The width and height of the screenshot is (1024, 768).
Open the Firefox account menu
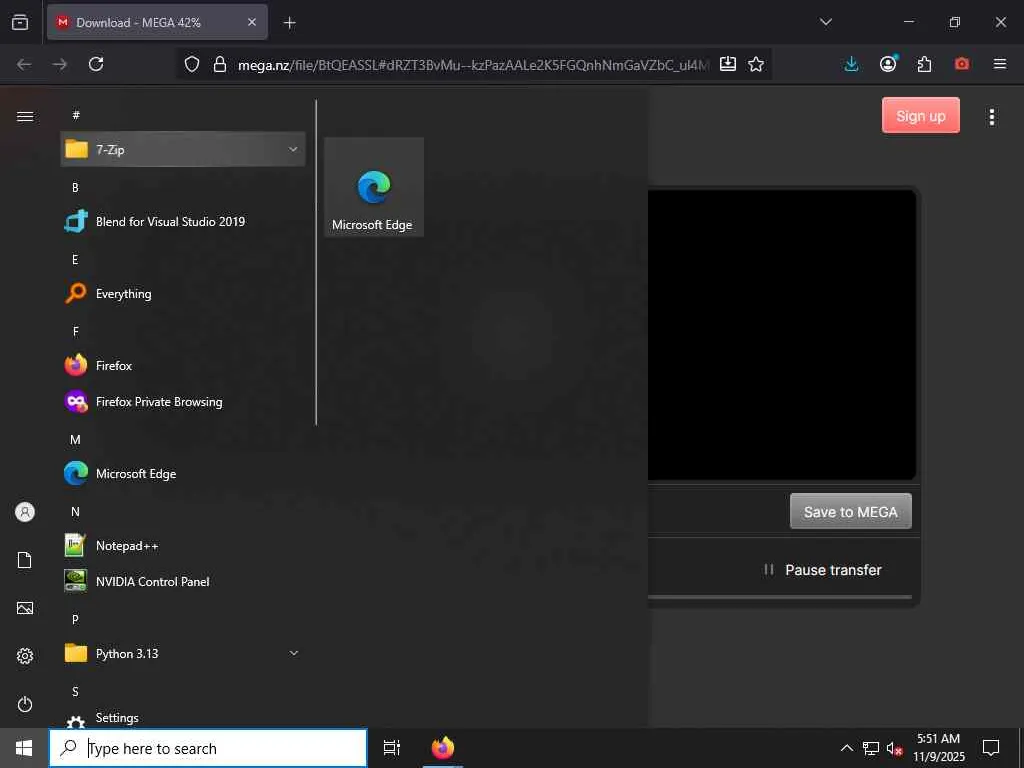tap(888, 64)
